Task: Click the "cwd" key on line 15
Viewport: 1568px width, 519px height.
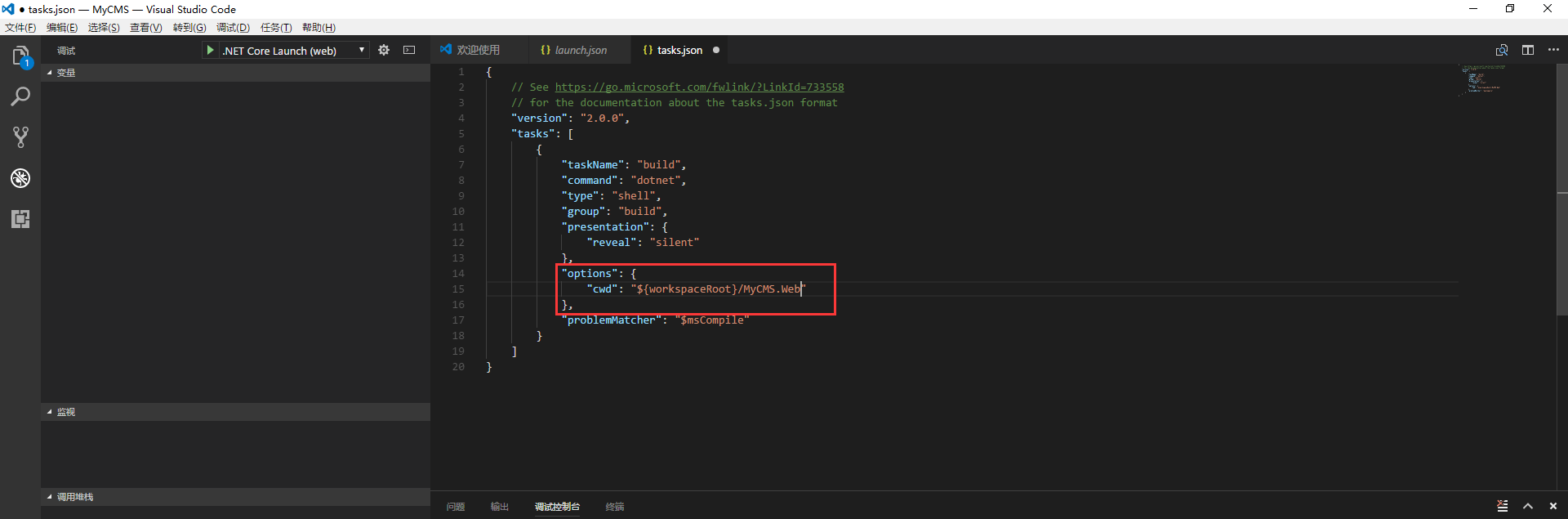Action: 602,289
